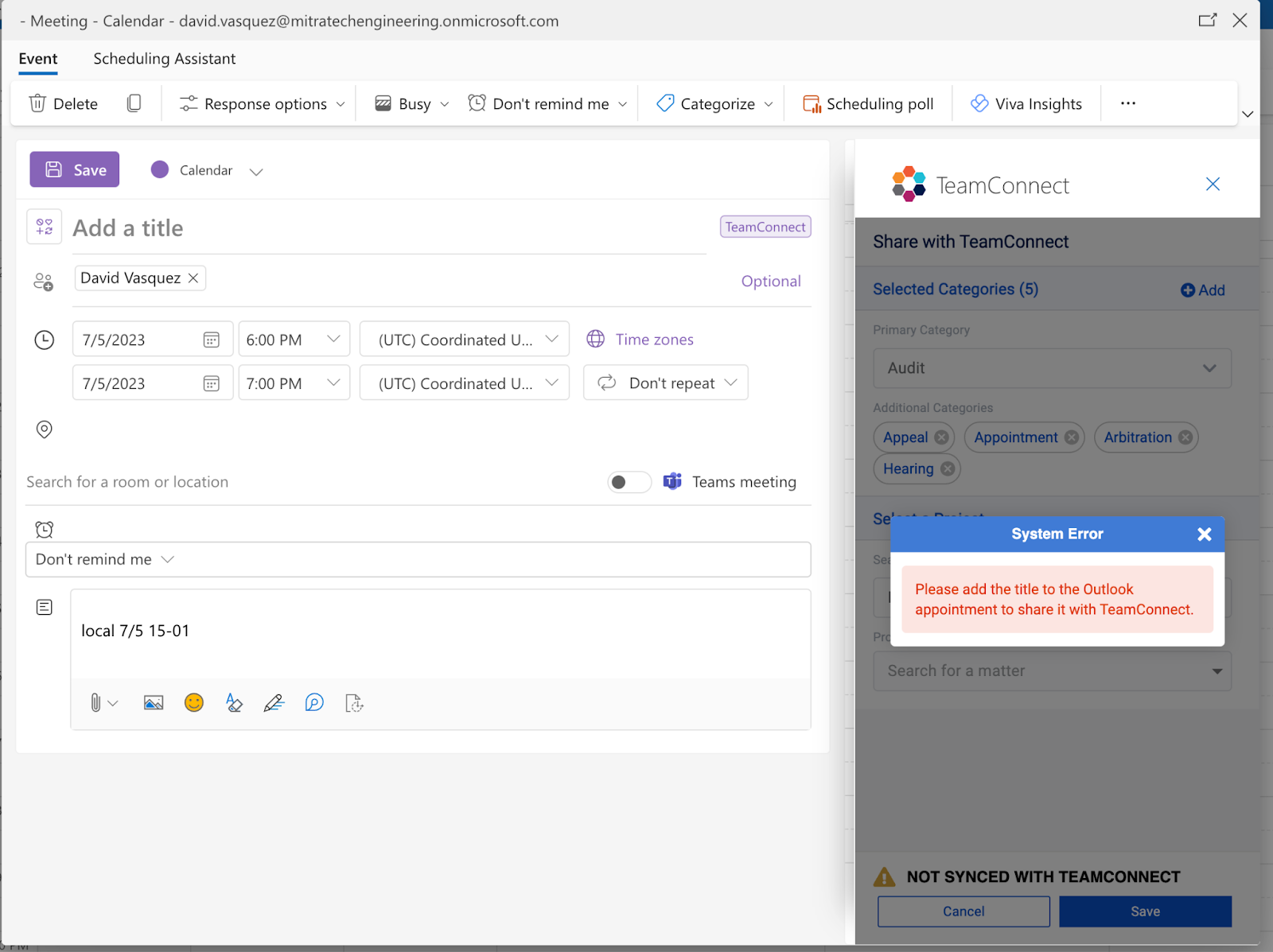Remove the Arbitration category chip

click(1185, 437)
